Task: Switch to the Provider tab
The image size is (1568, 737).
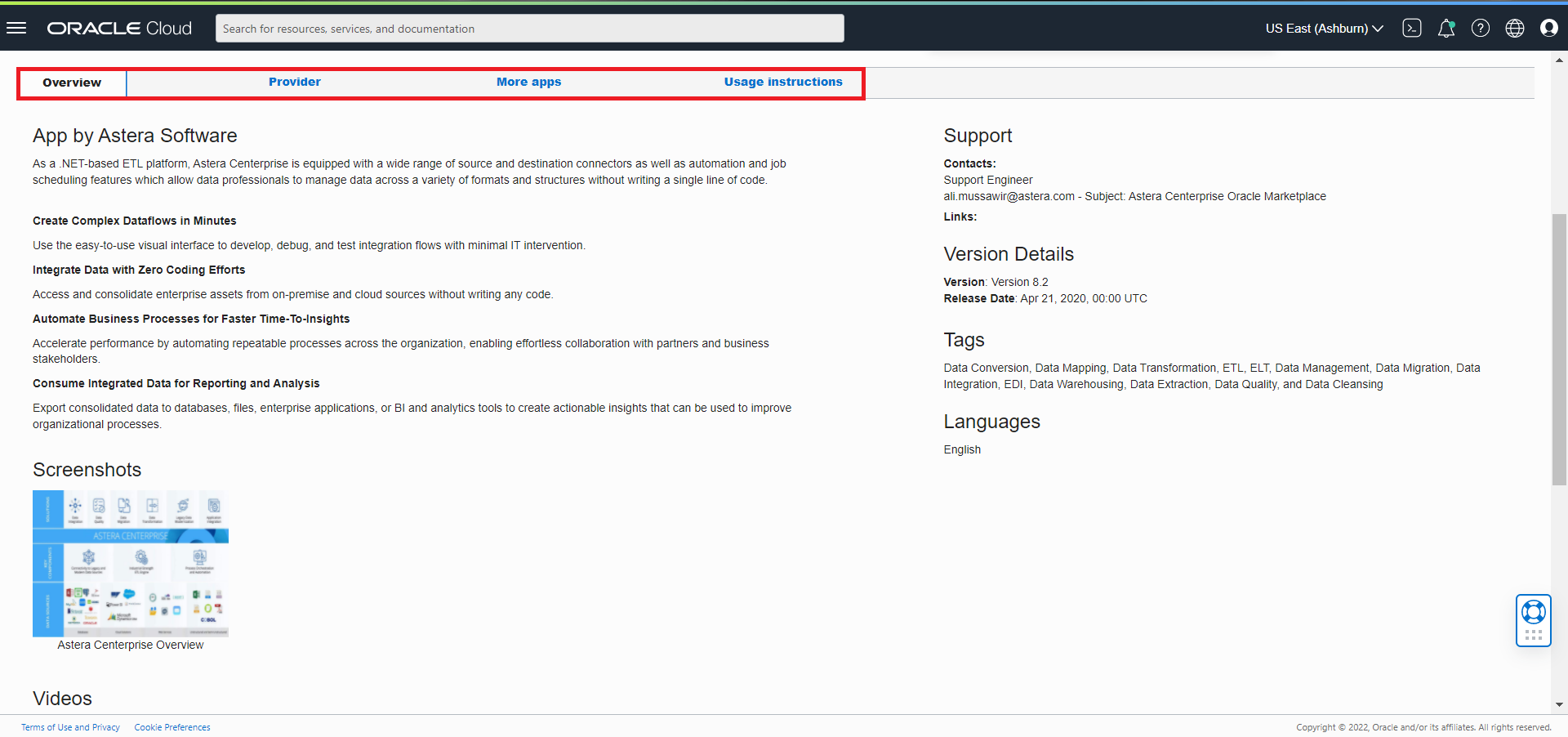Action: click(294, 82)
